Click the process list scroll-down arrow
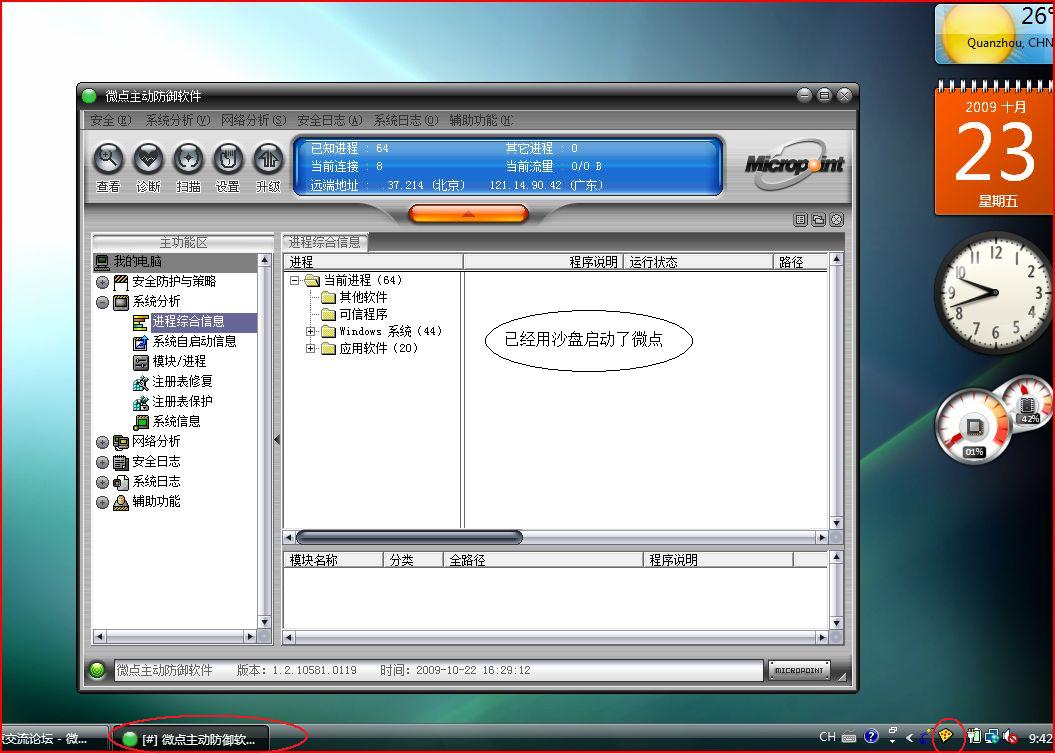Viewport: 1055px width, 753px height. tap(836, 523)
